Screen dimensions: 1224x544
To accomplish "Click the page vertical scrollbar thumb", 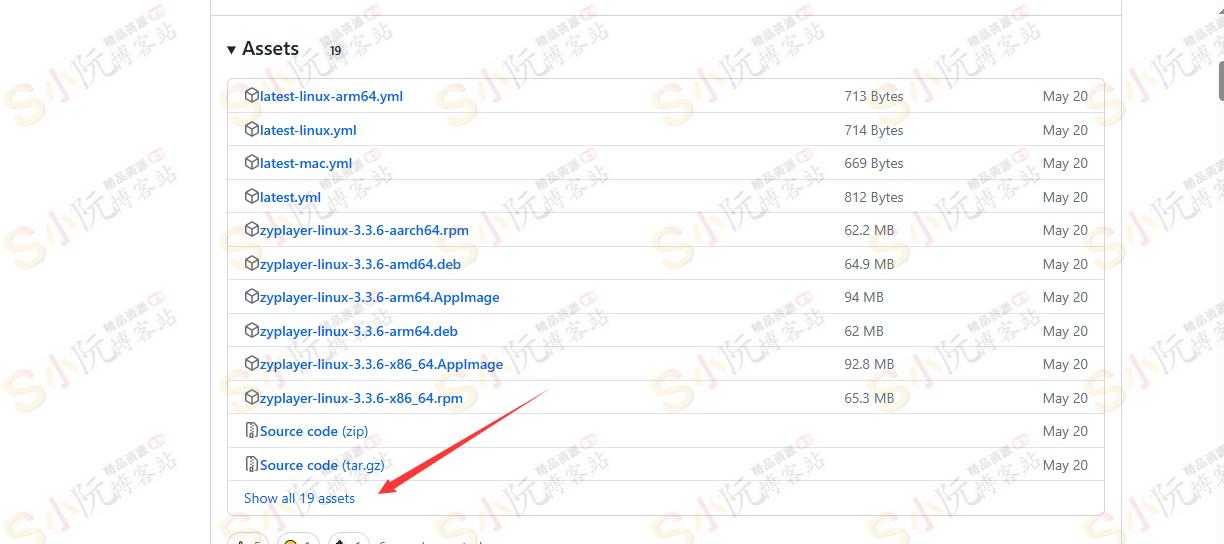I will tap(1221, 80).
